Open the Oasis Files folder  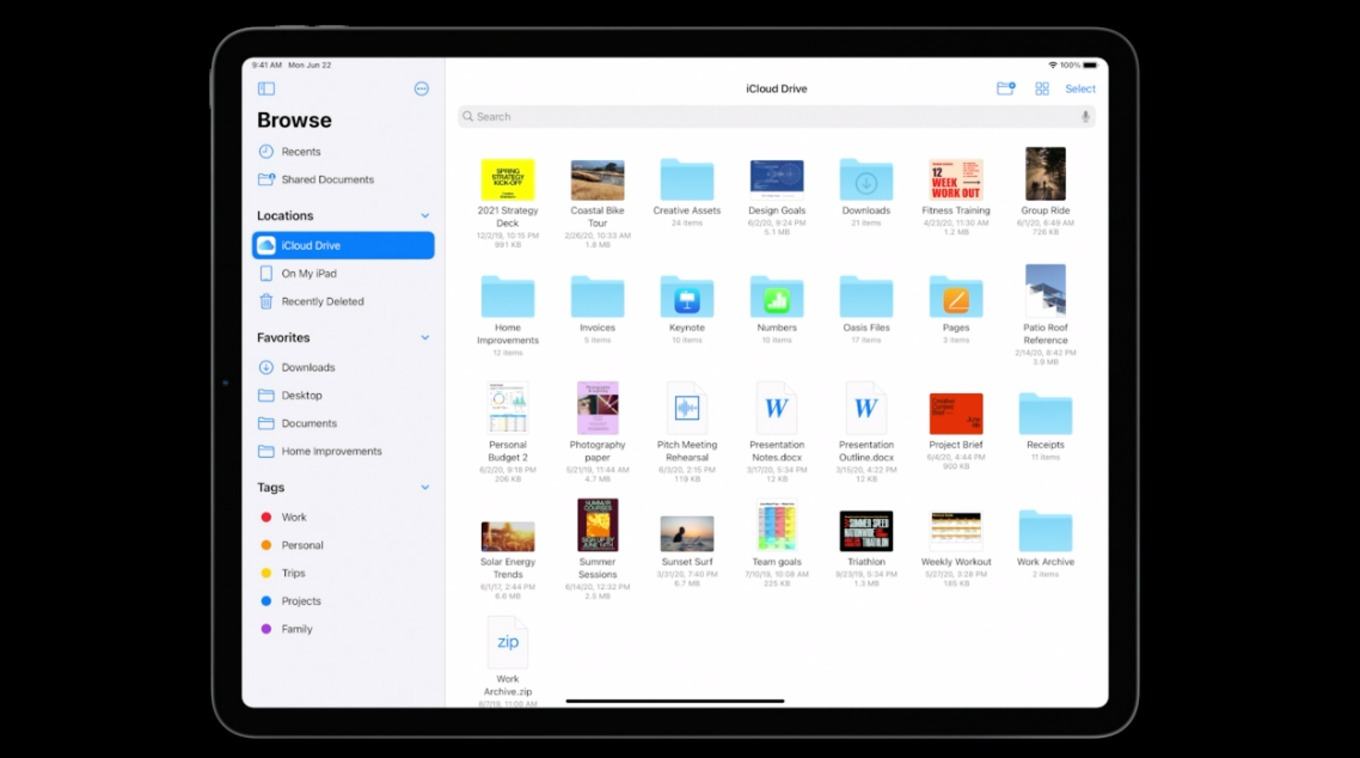pyautogui.click(x=866, y=297)
